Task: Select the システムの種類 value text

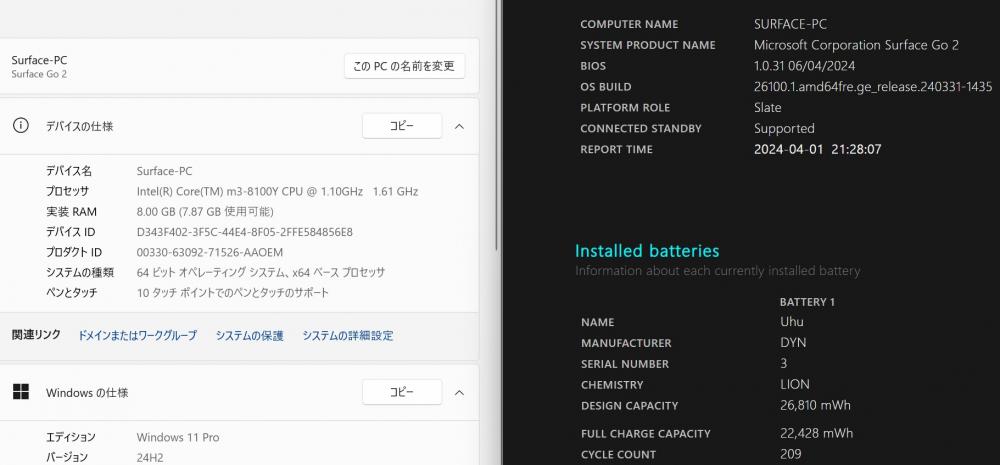Action: coord(261,272)
